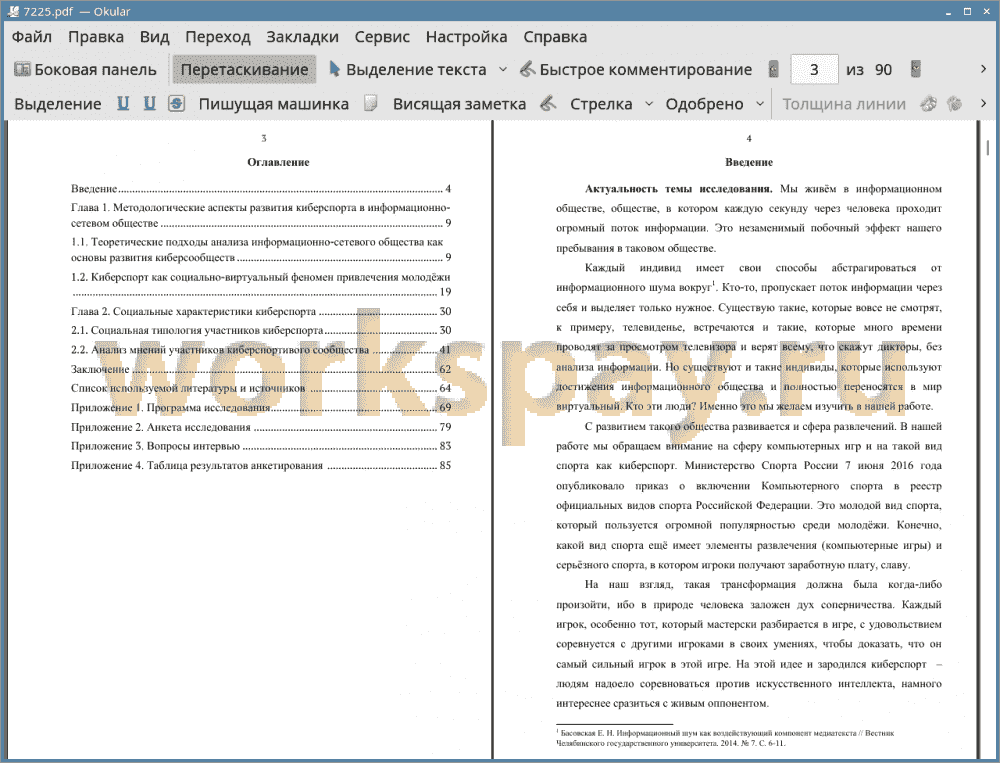Viewport: 1000px width, 763px height.
Task: Expand overflow chevron on annotation toolbar
Action: [983, 103]
